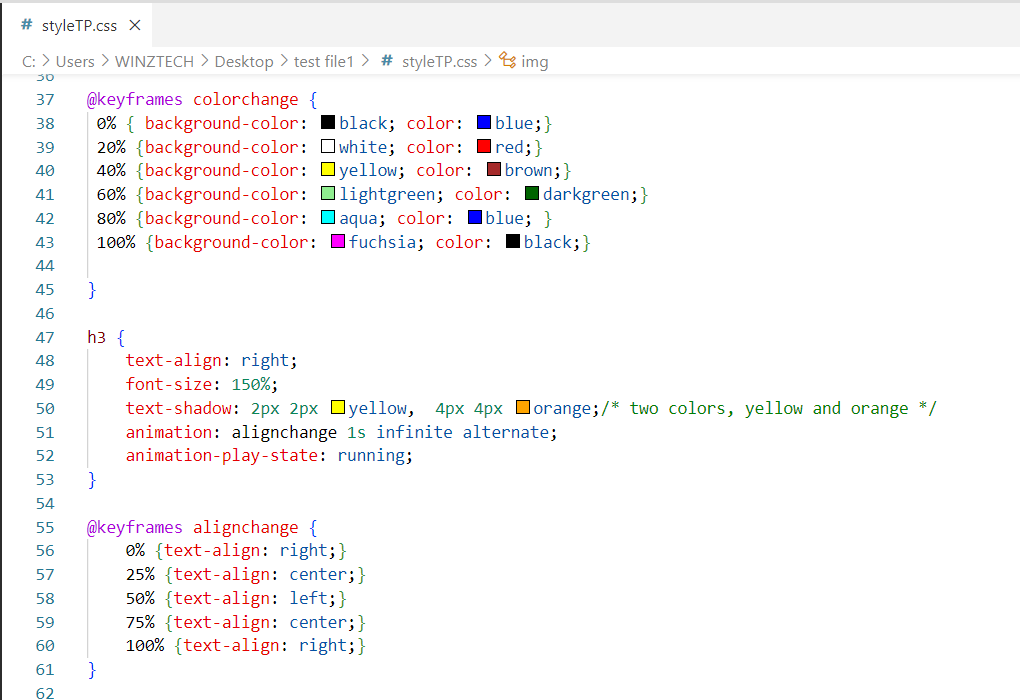Image resolution: width=1020 pixels, height=700 pixels.
Task: Click the infinite keyword on line 51
Action: tap(414, 433)
